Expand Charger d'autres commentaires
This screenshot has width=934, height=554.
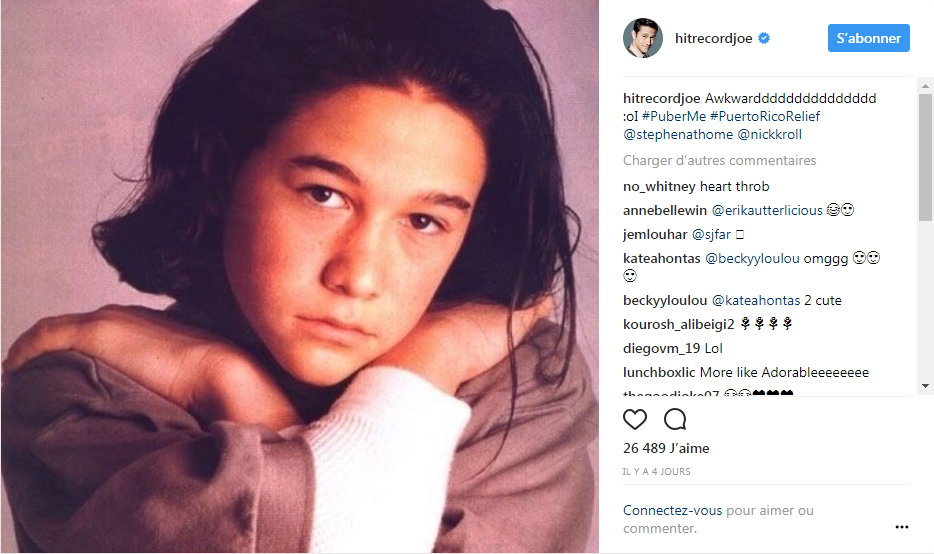(x=720, y=160)
